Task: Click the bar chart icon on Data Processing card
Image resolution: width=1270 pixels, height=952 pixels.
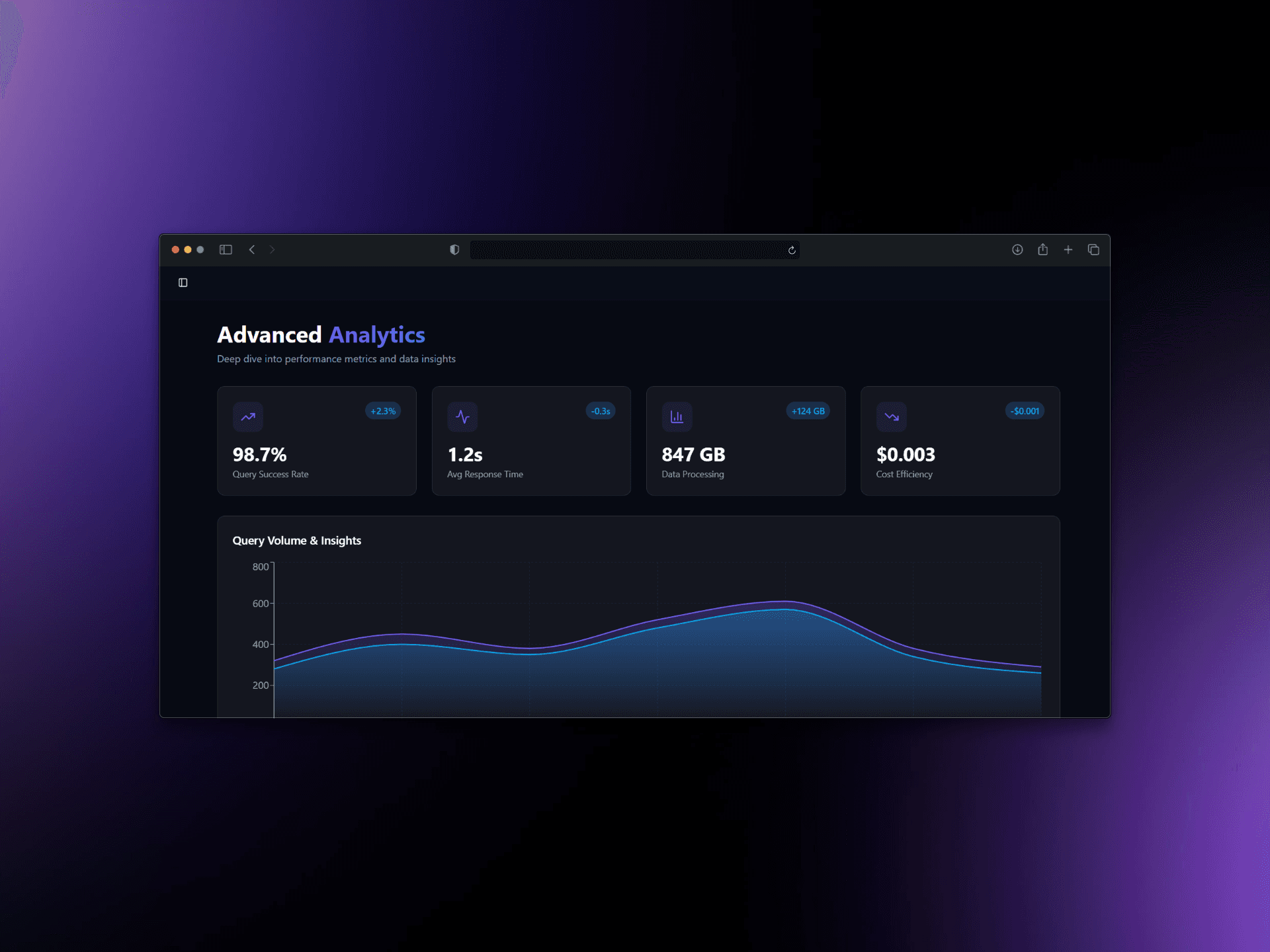Action: pos(677,416)
